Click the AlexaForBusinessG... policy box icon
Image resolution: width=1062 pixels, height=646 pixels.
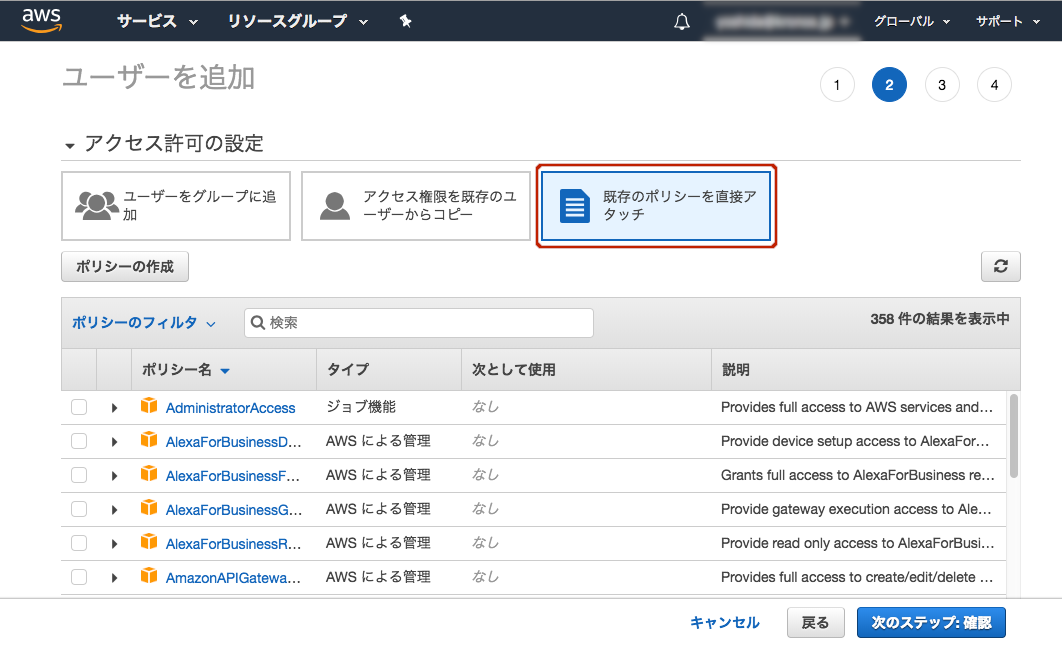click(x=149, y=507)
